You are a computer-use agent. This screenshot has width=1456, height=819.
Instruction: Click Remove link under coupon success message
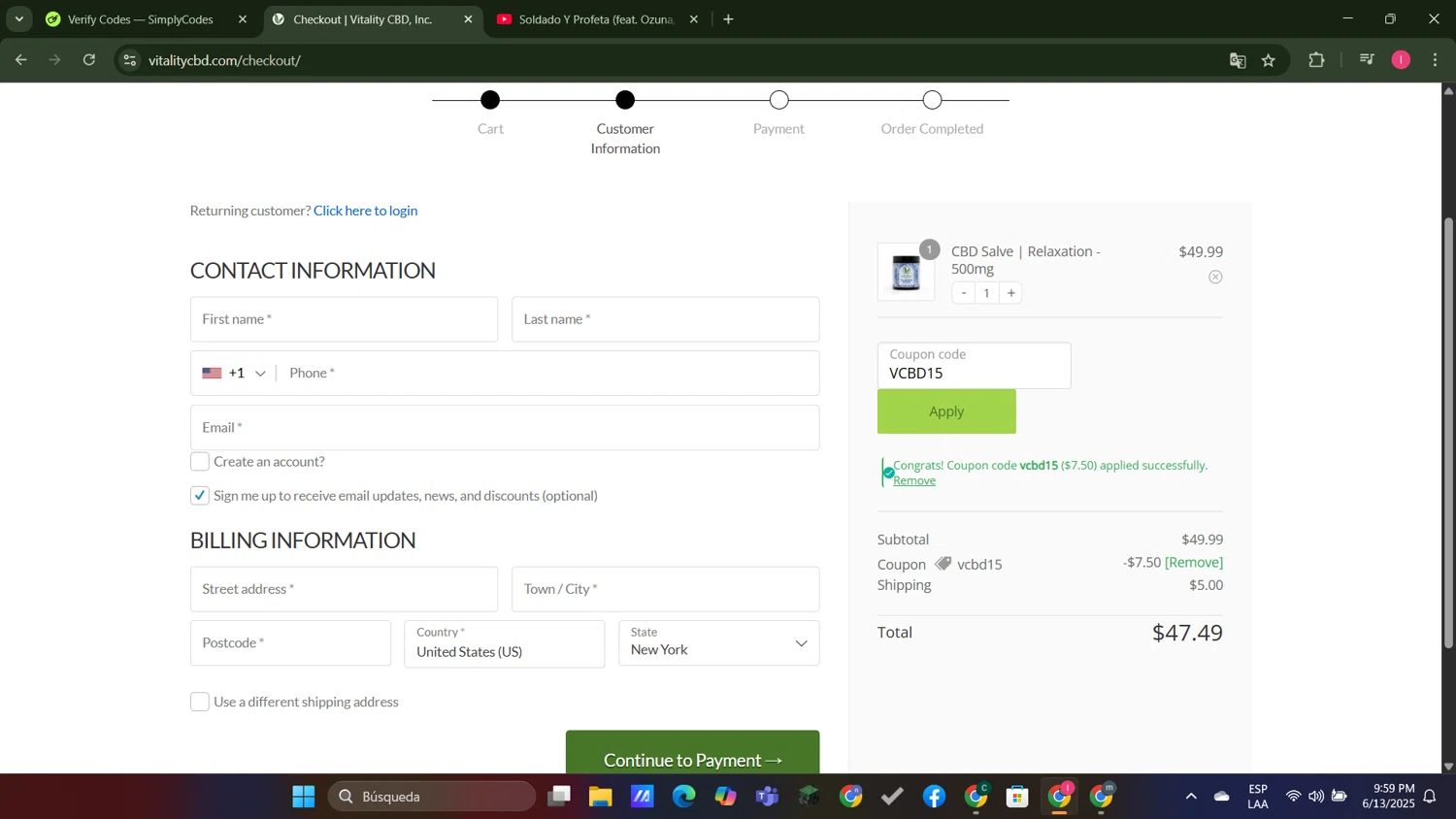(914, 481)
